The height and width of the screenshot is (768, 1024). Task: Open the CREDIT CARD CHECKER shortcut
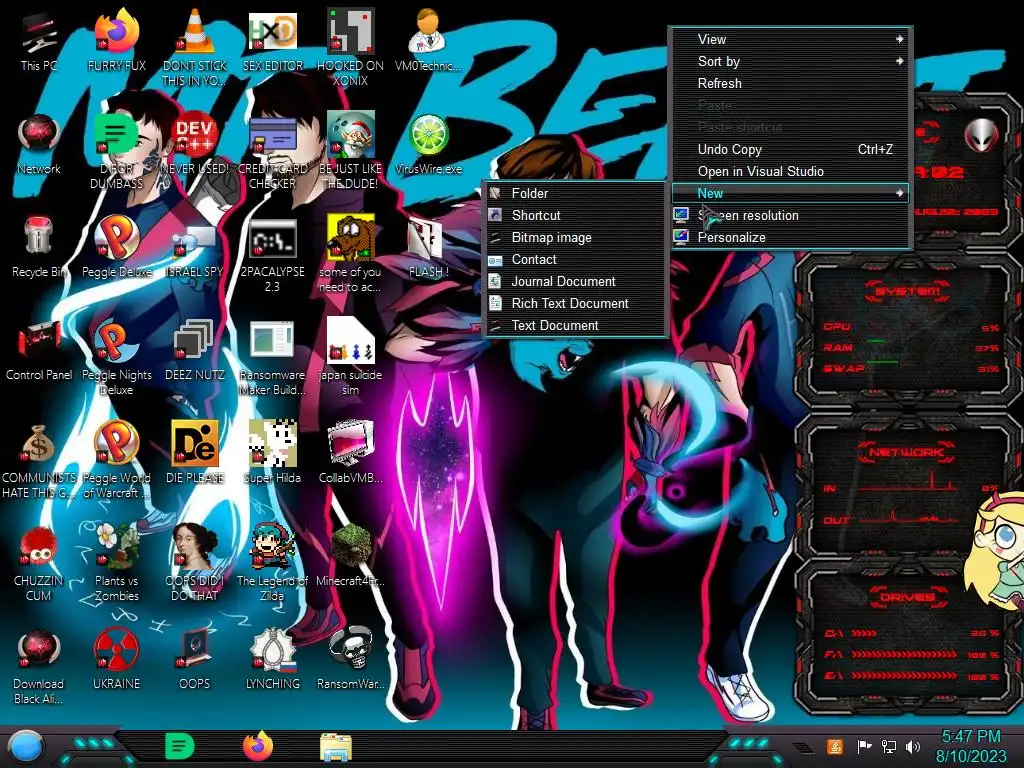pos(272,152)
